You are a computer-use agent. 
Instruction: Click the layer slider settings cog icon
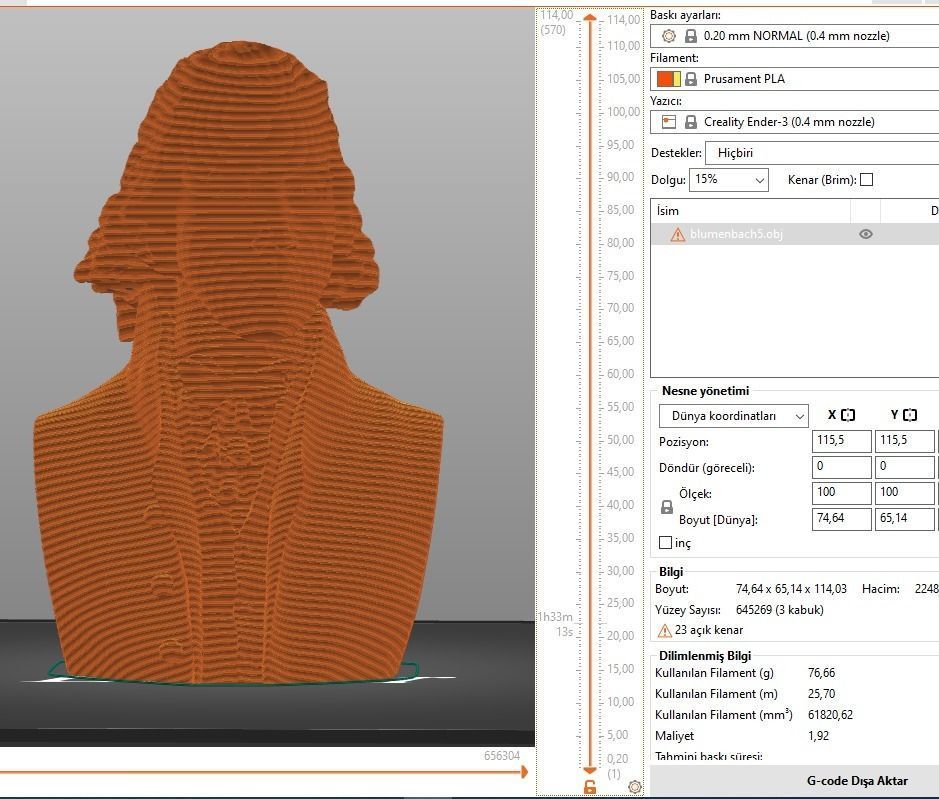point(635,786)
